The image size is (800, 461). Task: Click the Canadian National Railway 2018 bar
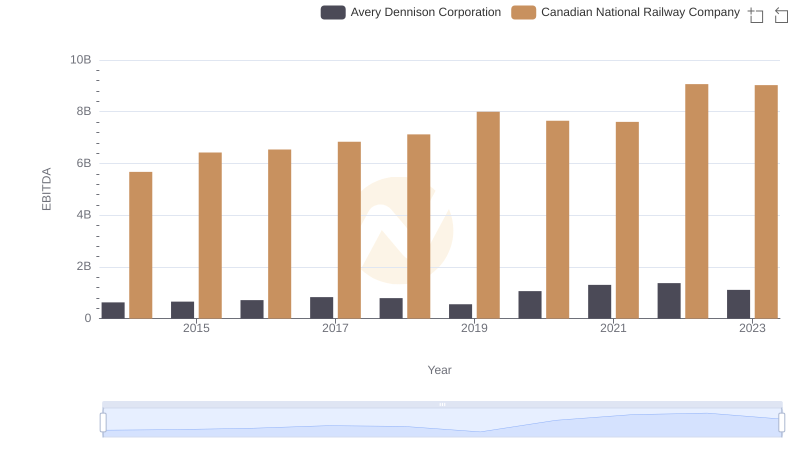[x=419, y=227]
